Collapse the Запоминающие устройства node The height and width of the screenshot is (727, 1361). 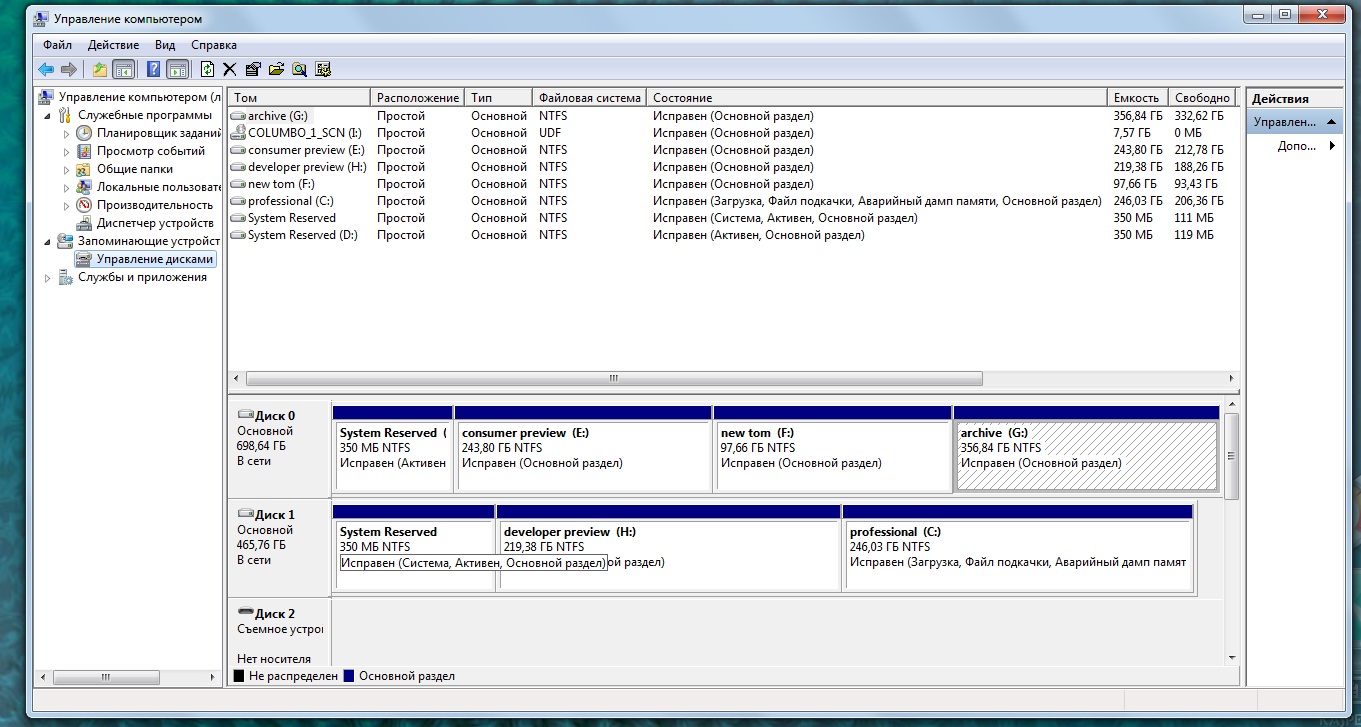tap(48, 241)
